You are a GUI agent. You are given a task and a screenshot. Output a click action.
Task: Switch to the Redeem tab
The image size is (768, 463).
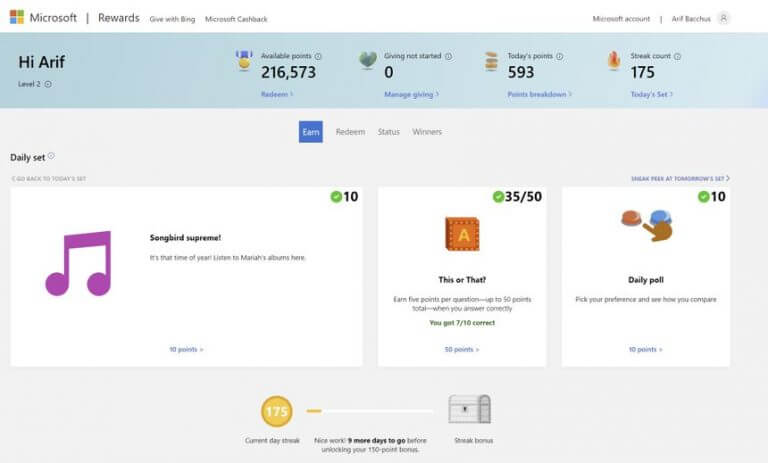[350, 132]
